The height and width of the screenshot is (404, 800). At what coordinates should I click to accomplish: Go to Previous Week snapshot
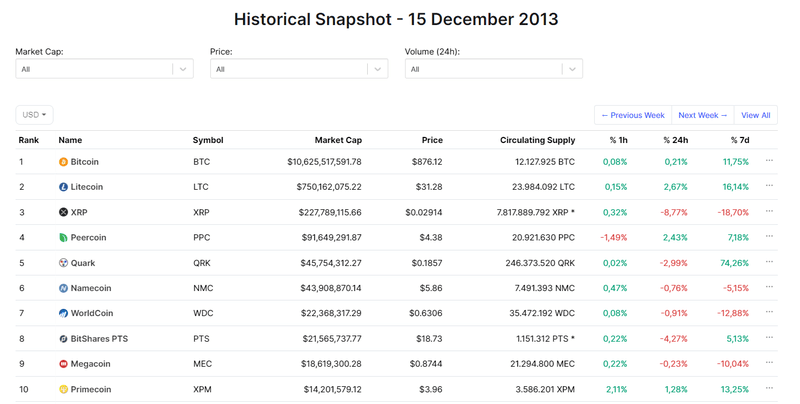pyautogui.click(x=632, y=115)
